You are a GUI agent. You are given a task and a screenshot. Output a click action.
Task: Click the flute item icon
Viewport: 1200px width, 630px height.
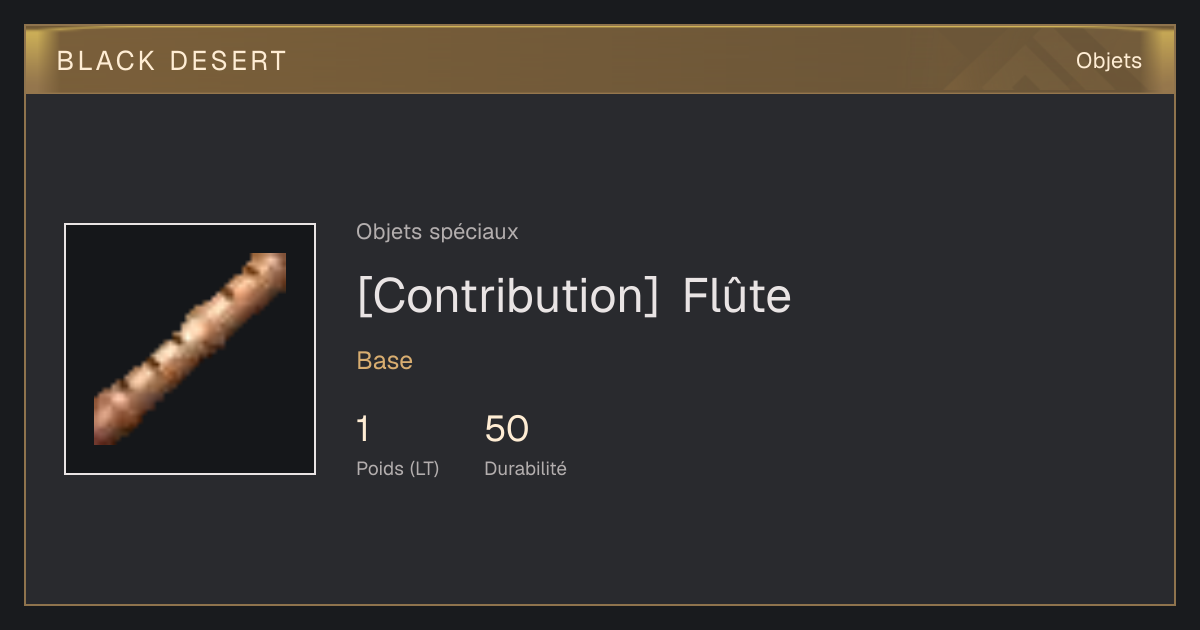pyautogui.click(x=190, y=349)
